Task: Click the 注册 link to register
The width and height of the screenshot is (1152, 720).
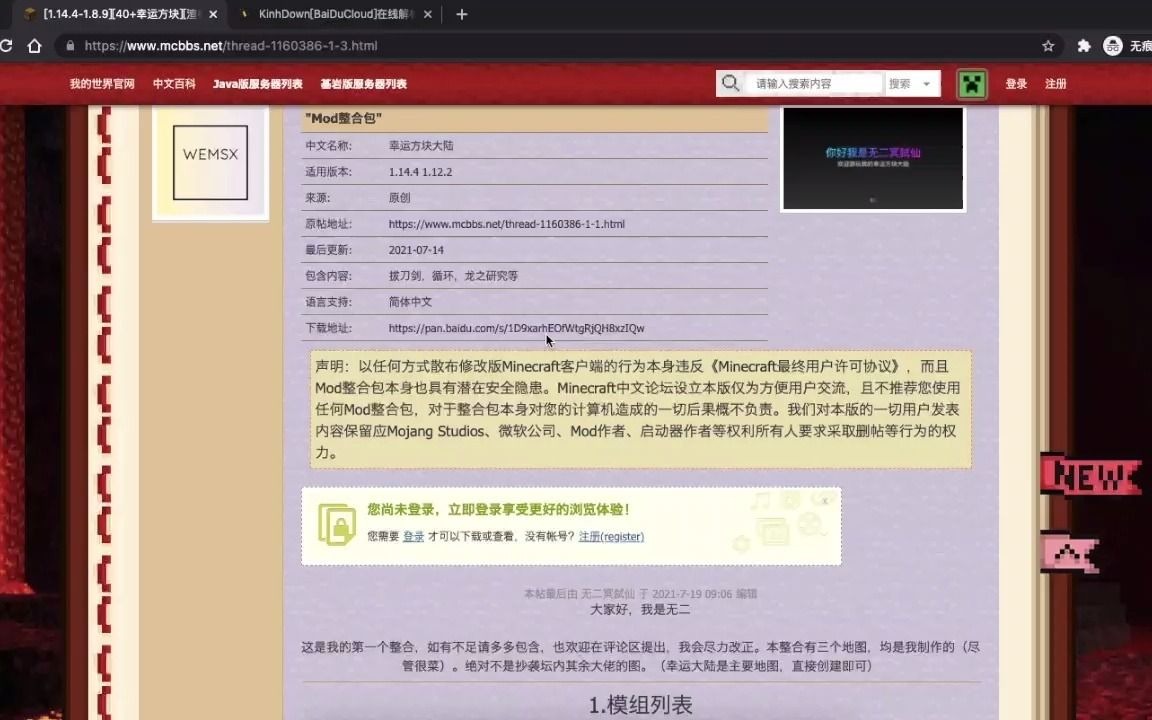Action: click(1056, 84)
